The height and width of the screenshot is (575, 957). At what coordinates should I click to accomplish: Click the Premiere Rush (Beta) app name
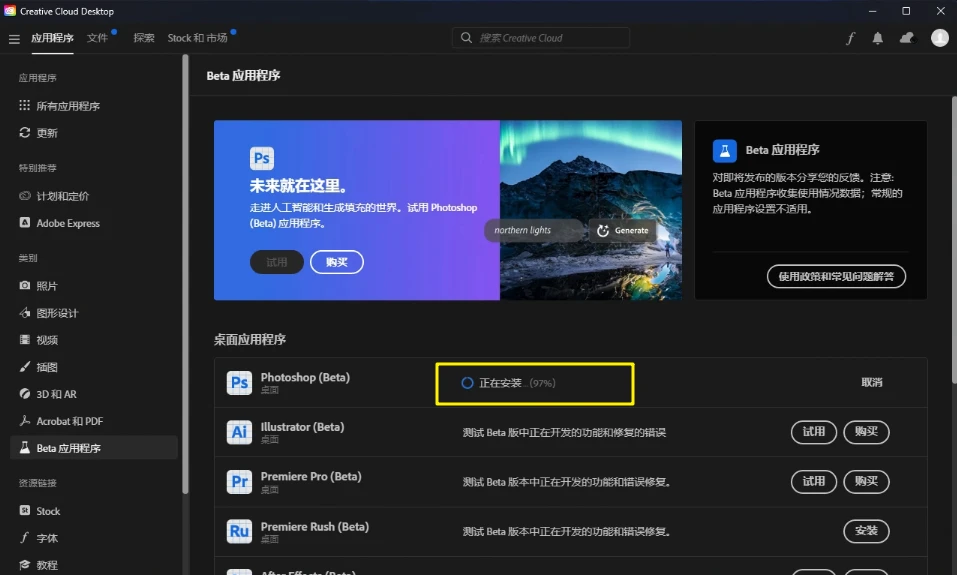[x=314, y=526]
